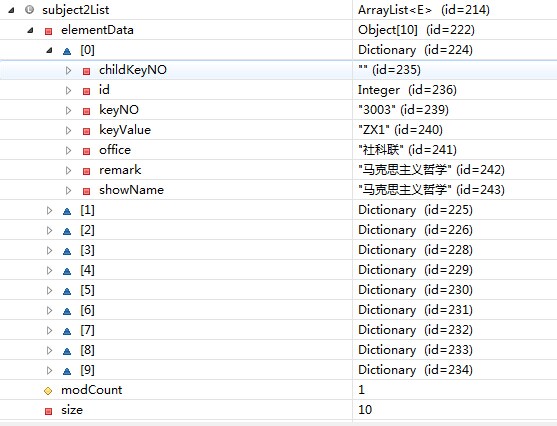Select the office variable row
Viewport: 557px width, 426px height.
coord(278,150)
